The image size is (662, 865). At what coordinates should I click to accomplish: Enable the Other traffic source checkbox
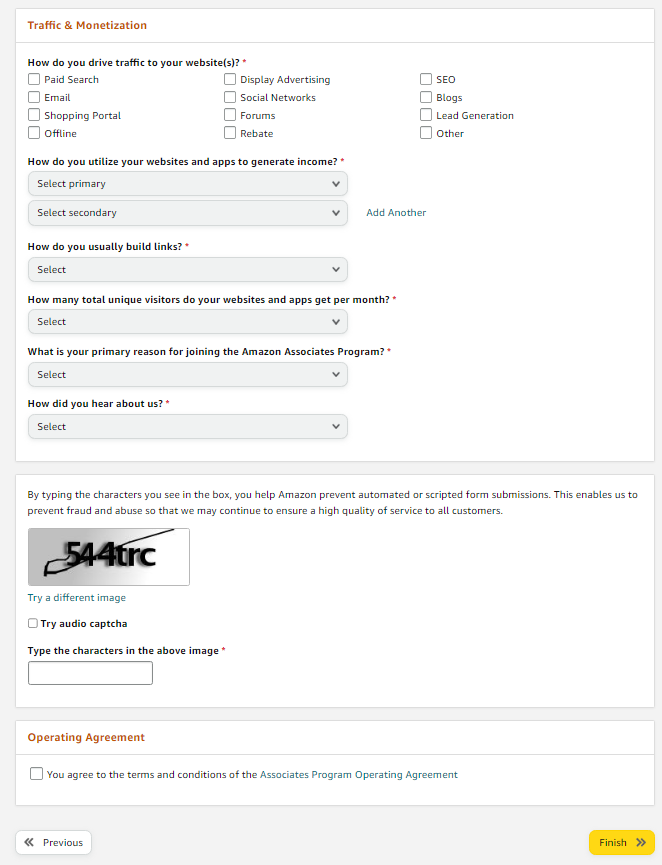tap(426, 133)
